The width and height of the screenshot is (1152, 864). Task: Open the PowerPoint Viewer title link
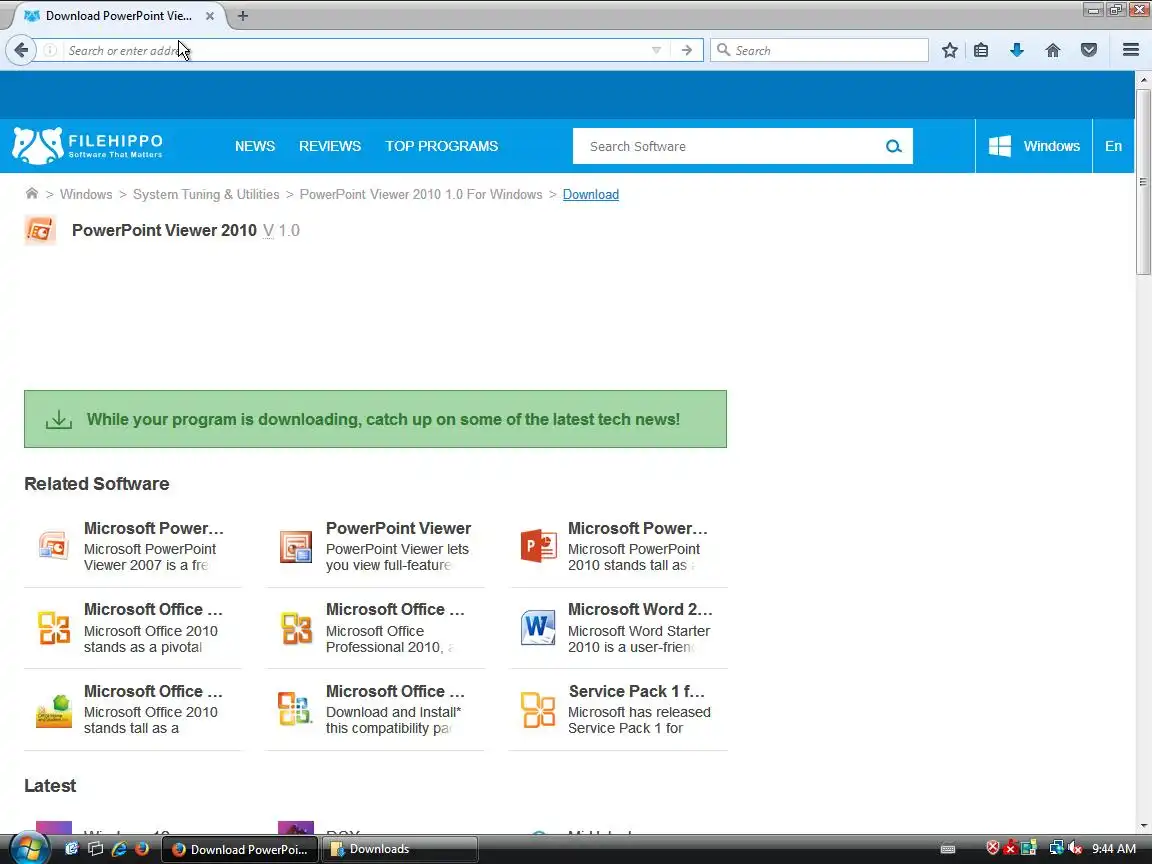(x=398, y=528)
